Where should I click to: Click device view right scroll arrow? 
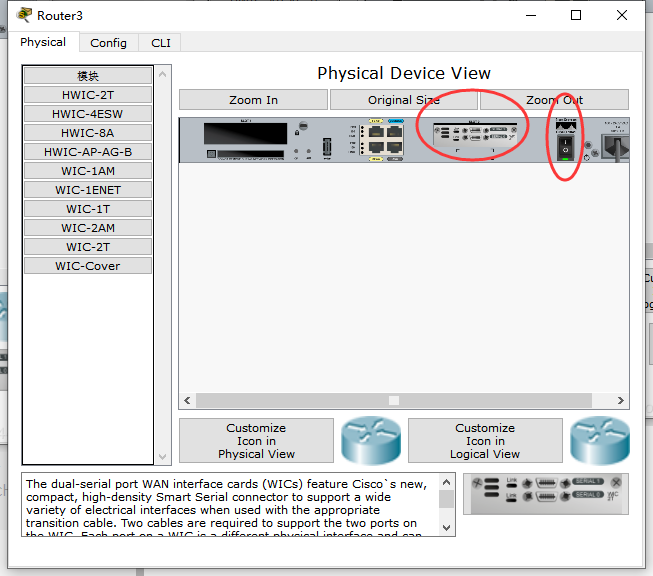click(621, 400)
